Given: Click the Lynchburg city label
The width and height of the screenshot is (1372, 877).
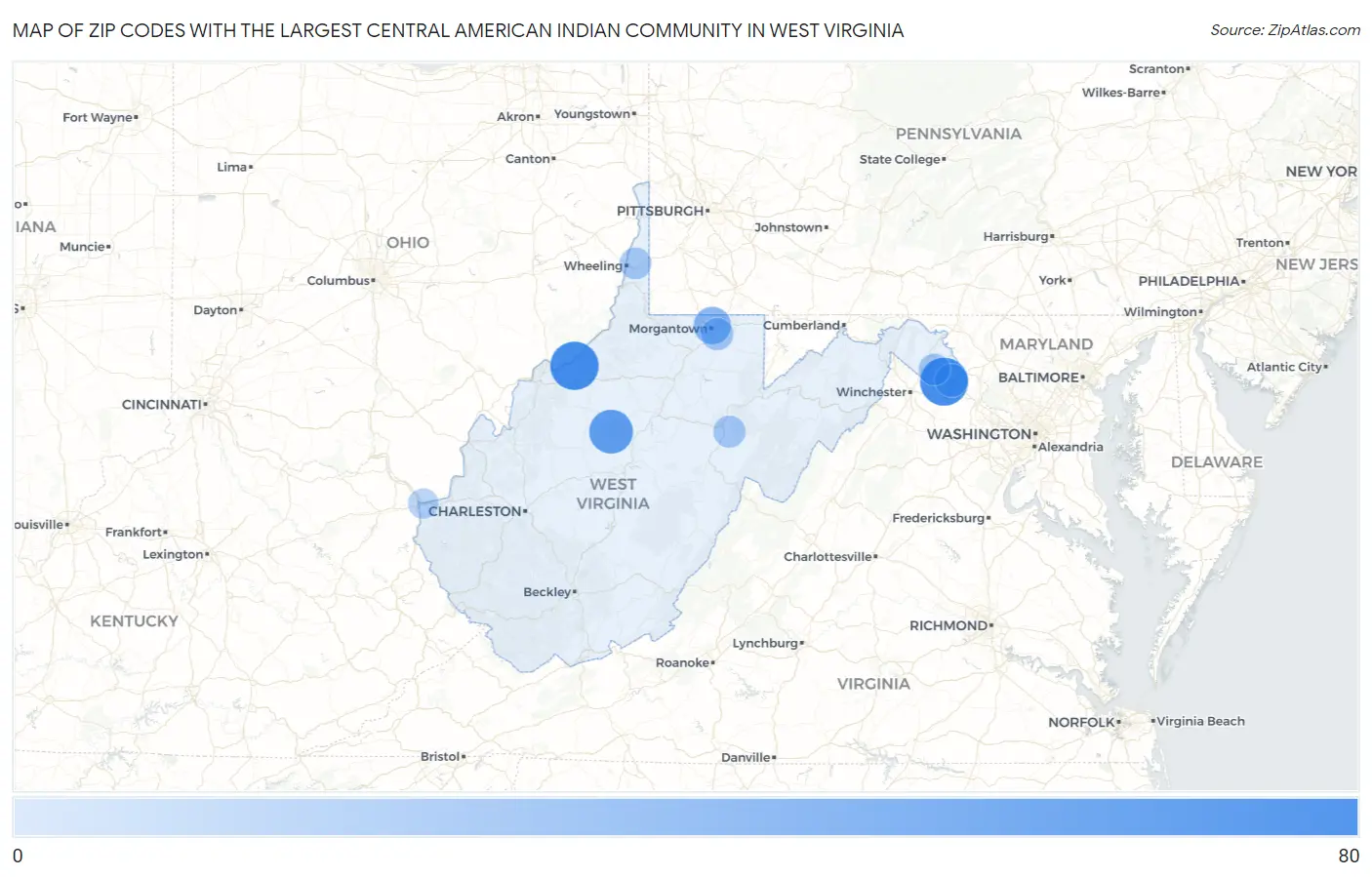Looking at the screenshot, I should 766,644.
